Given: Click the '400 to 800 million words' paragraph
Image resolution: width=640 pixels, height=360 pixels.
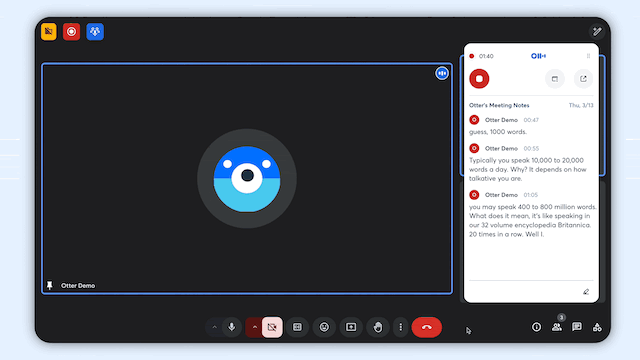Looking at the screenshot, I should (533, 220).
